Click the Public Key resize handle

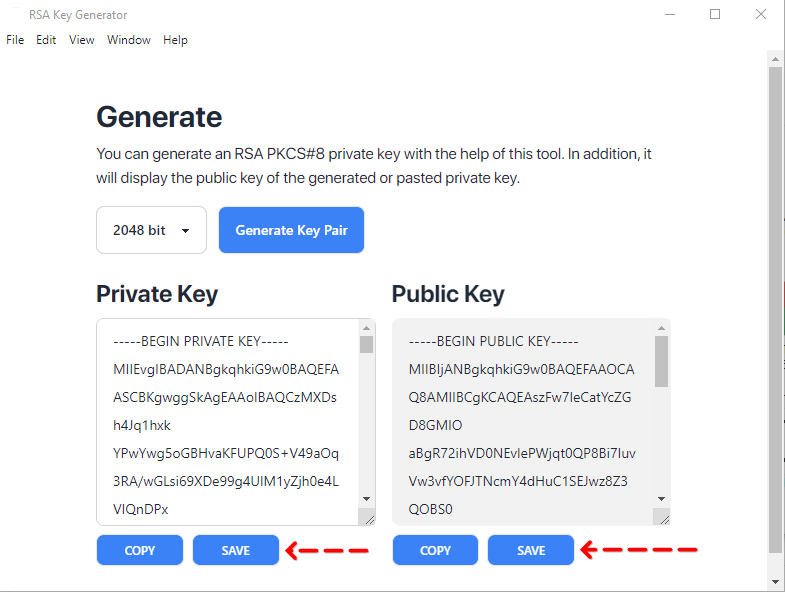point(662,518)
